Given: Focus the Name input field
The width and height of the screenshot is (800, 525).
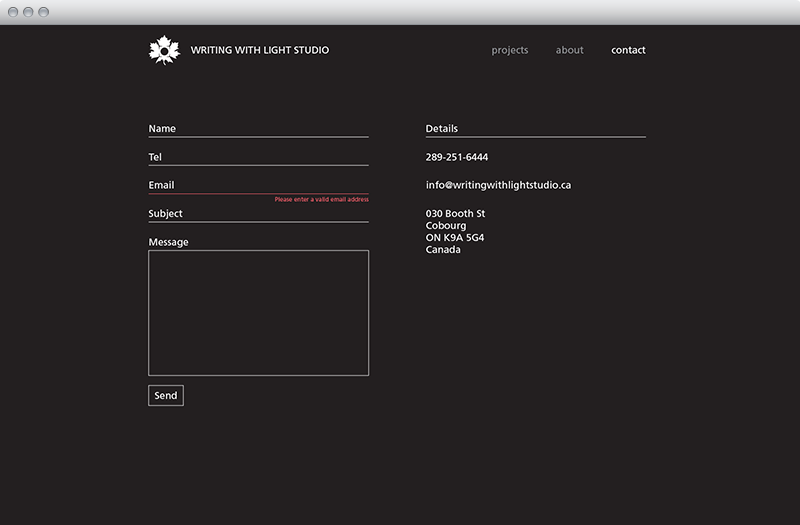Looking at the screenshot, I should point(258,129).
